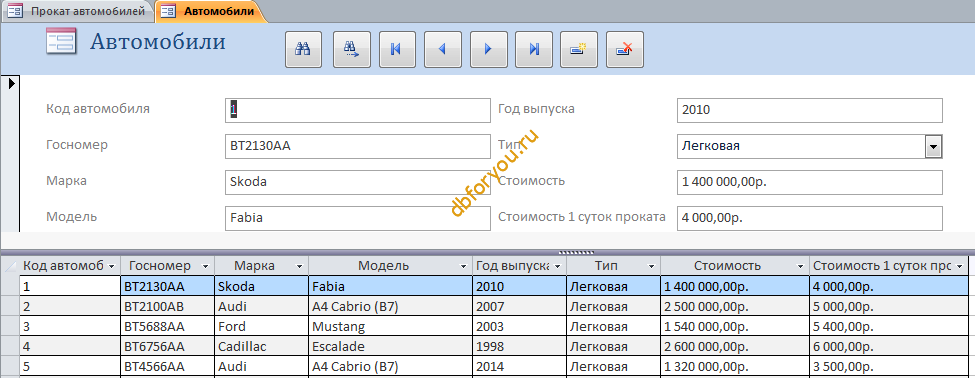Click the Cadillac cell

point(261,346)
